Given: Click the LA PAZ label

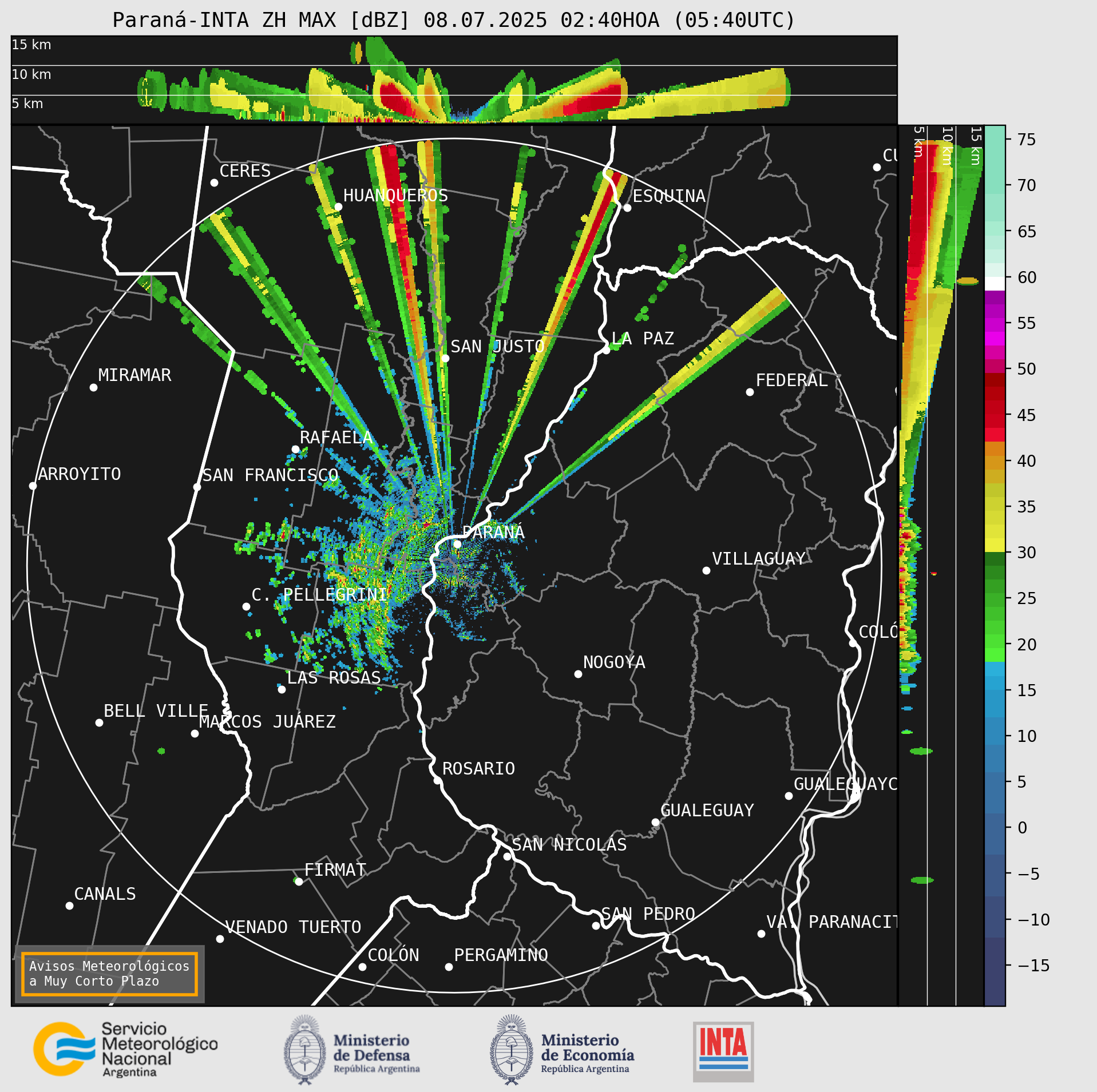Looking at the screenshot, I should click(643, 339).
